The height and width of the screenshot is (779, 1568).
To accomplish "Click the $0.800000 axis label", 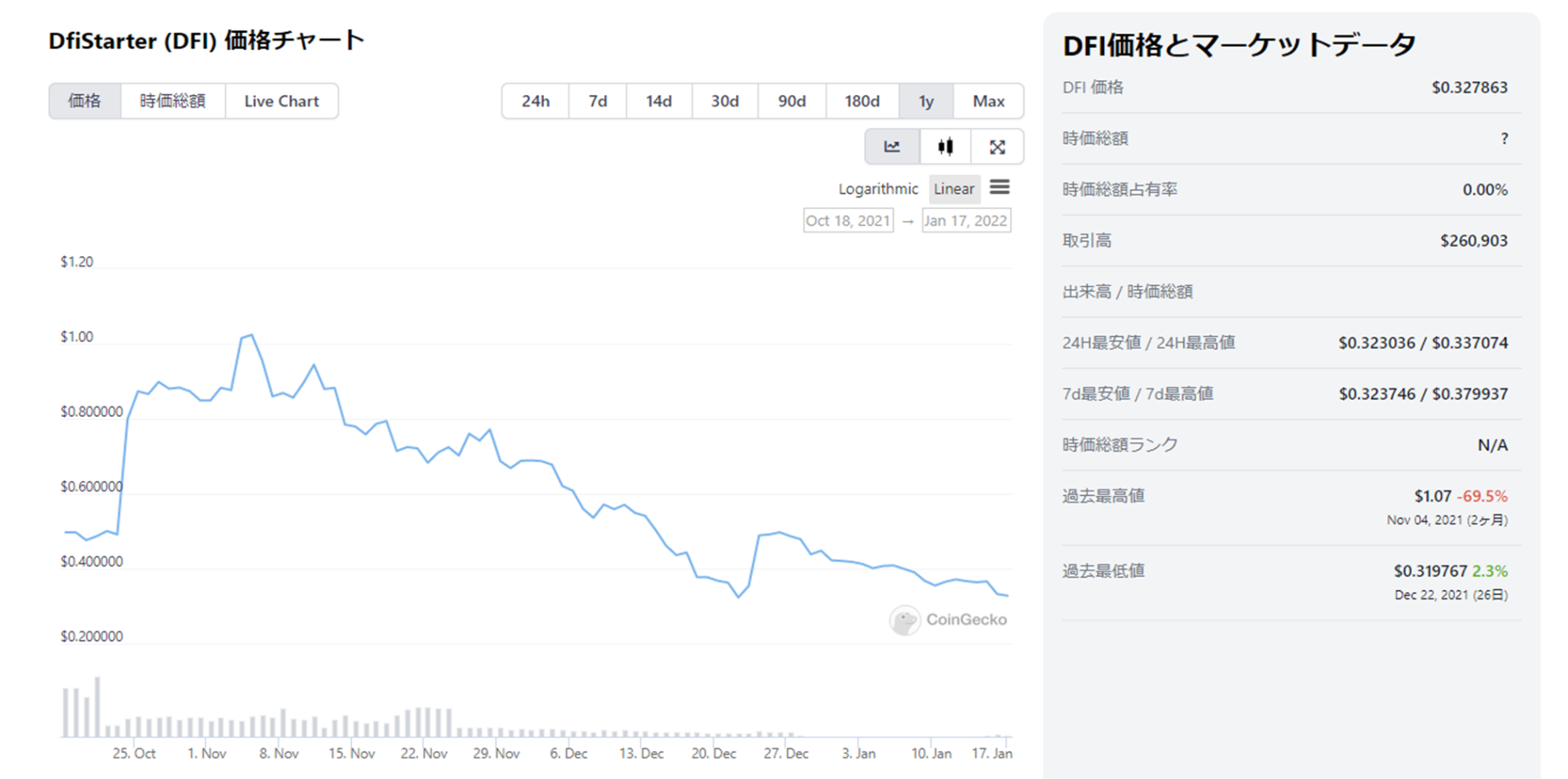I will pos(92,411).
